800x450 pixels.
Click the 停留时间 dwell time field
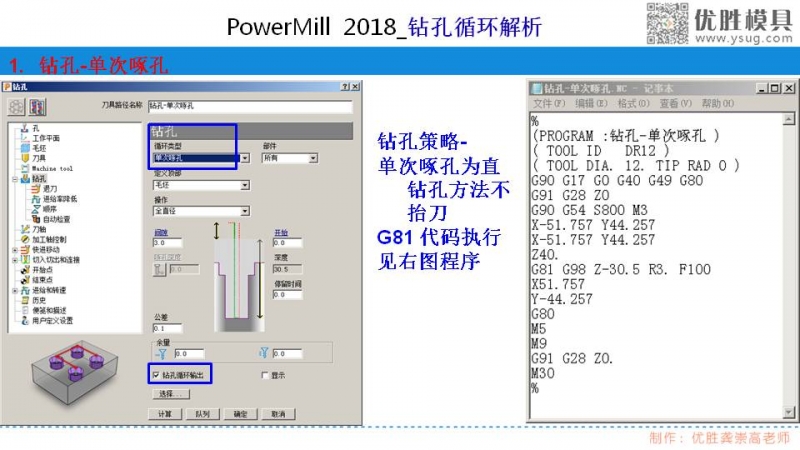point(287,294)
